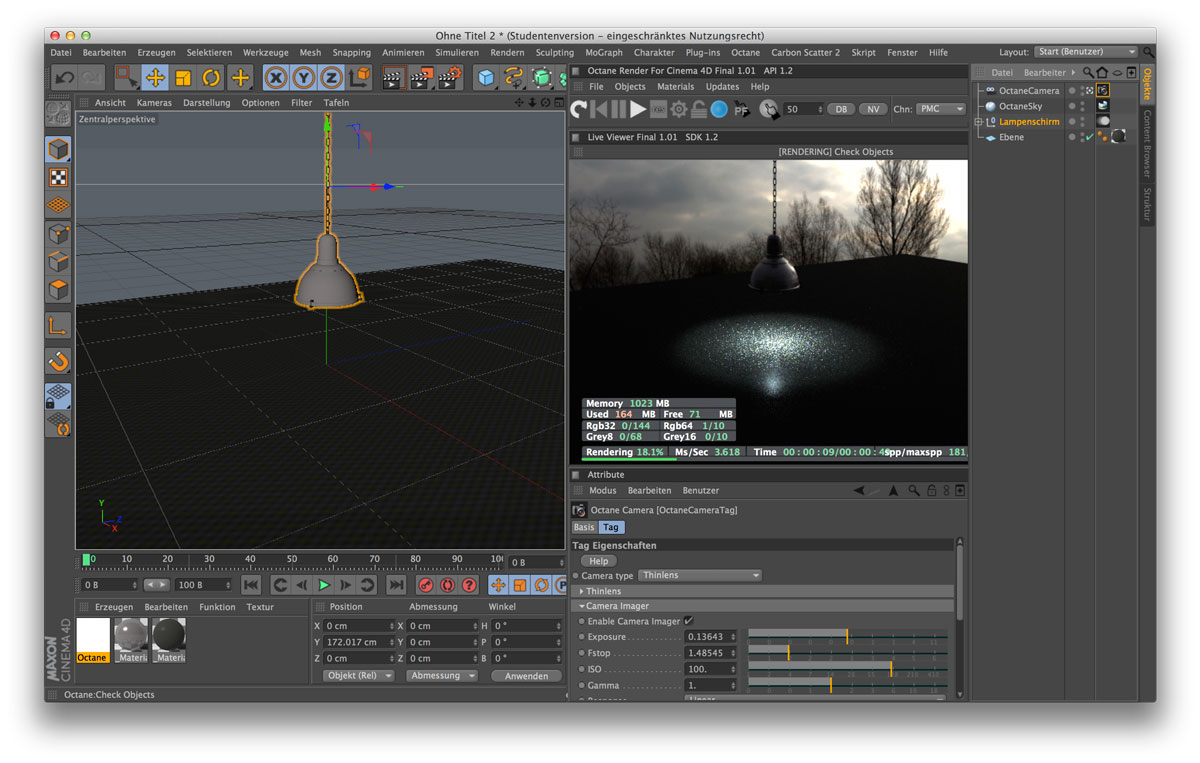Open the Chn PMC channel dropdown
The width and height of the screenshot is (1200, 763).
(940, 109)
